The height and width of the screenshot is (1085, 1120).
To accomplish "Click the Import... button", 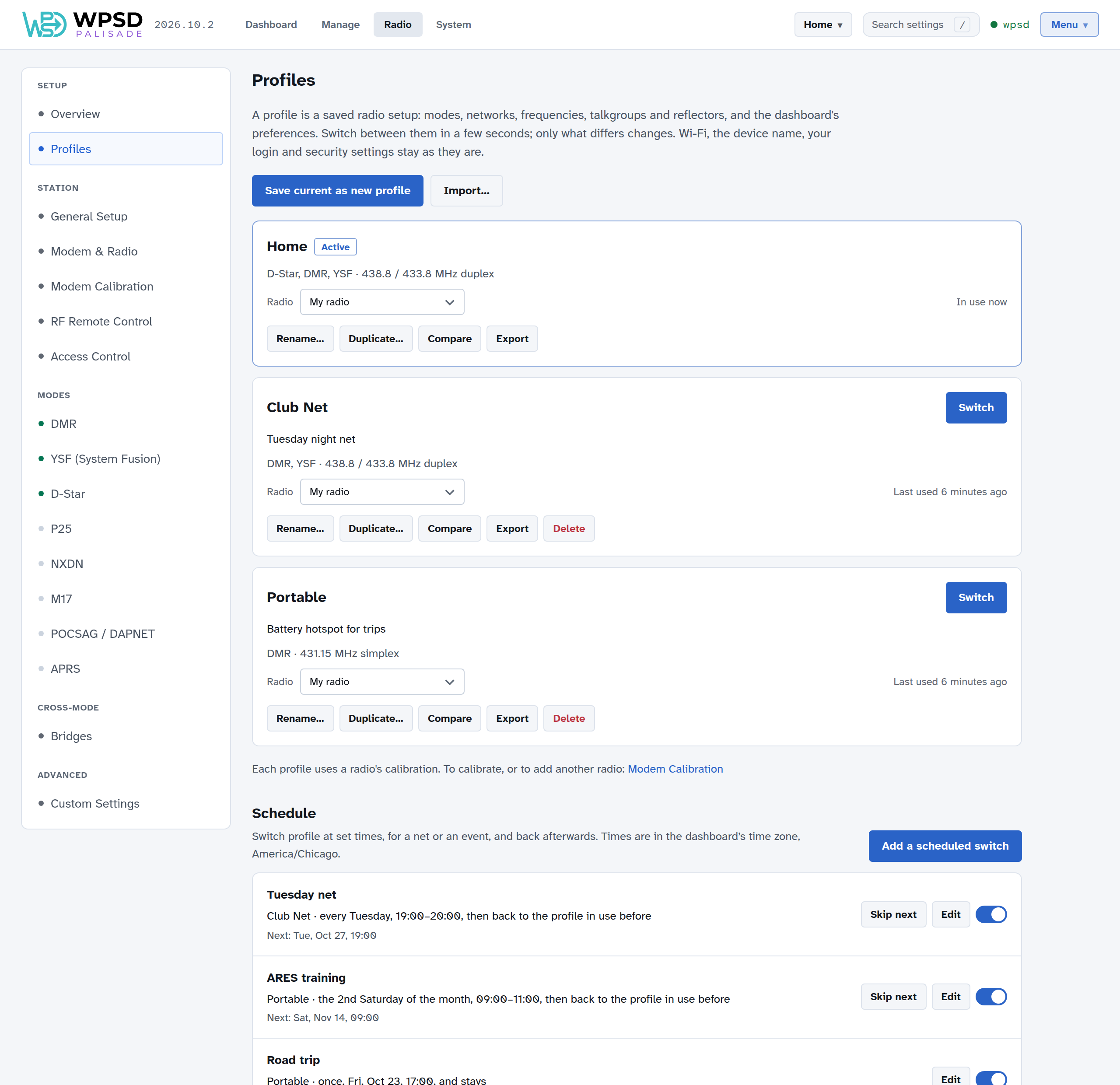I will 466,190.
